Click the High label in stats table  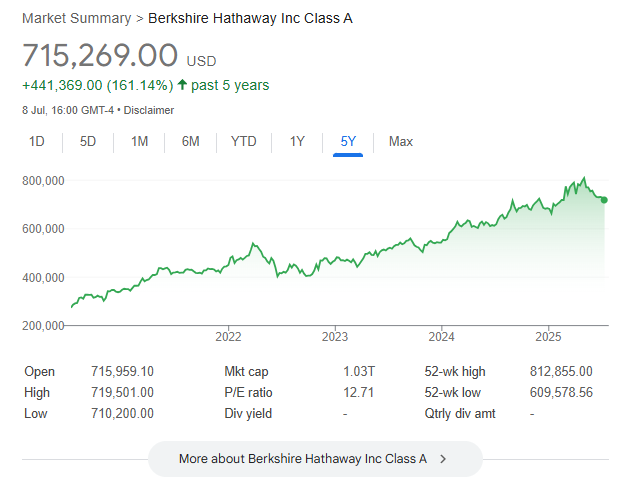(x=37, y=393)
